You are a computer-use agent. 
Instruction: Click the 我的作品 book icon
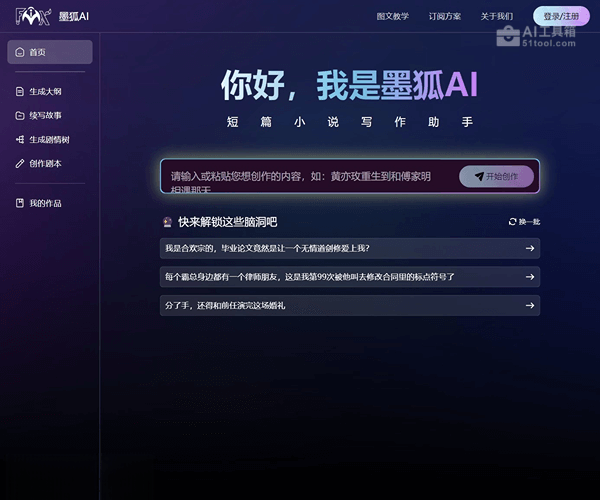tap(19, 203)
